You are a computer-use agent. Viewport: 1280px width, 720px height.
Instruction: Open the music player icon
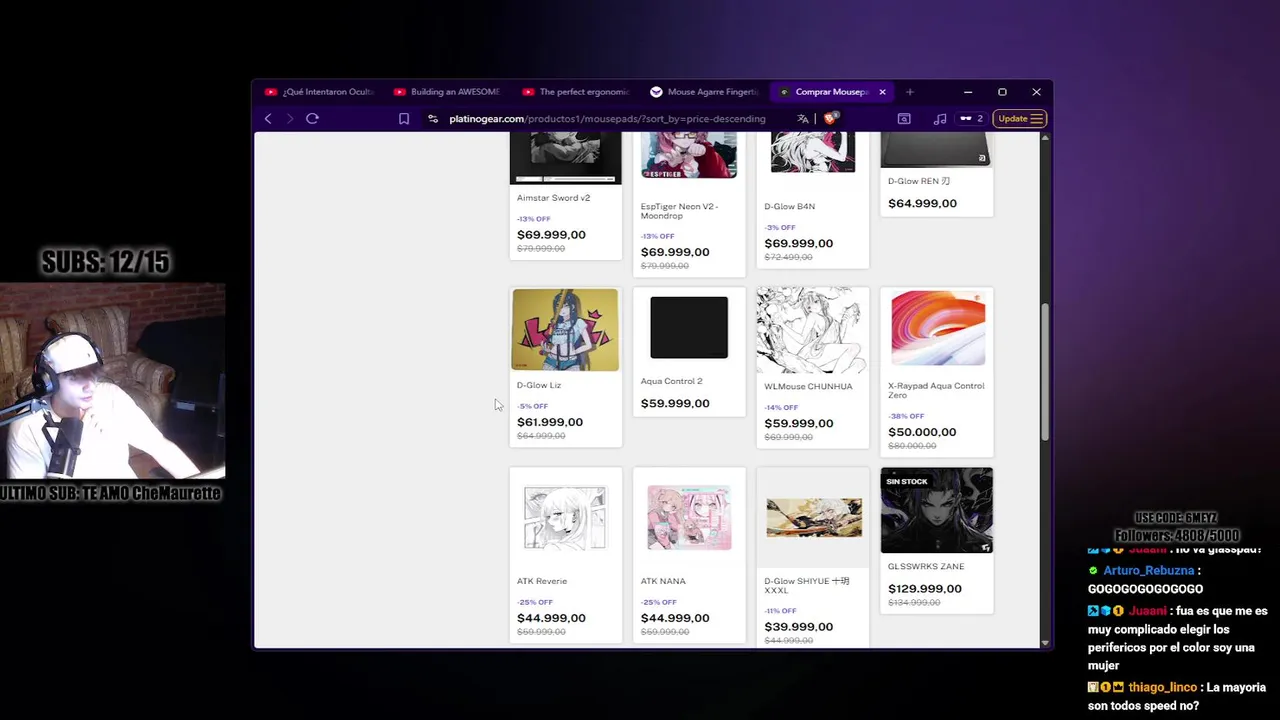pos(940,119)
